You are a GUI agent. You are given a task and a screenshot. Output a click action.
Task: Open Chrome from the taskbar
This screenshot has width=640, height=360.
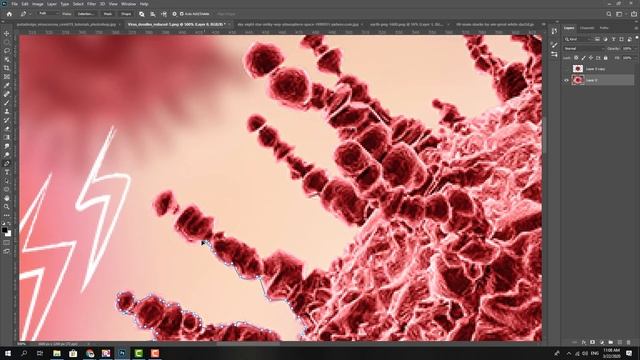pos(90,353)
